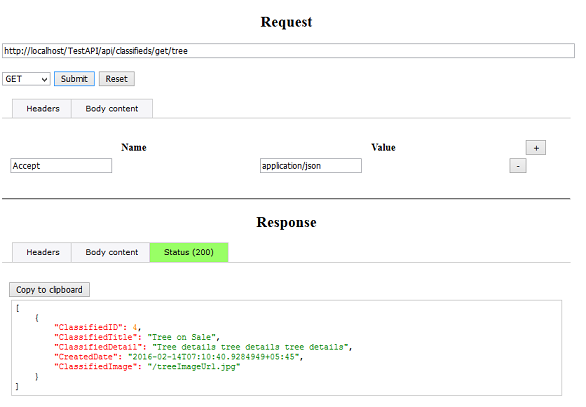Click the Value column heading

coord(383,148)
